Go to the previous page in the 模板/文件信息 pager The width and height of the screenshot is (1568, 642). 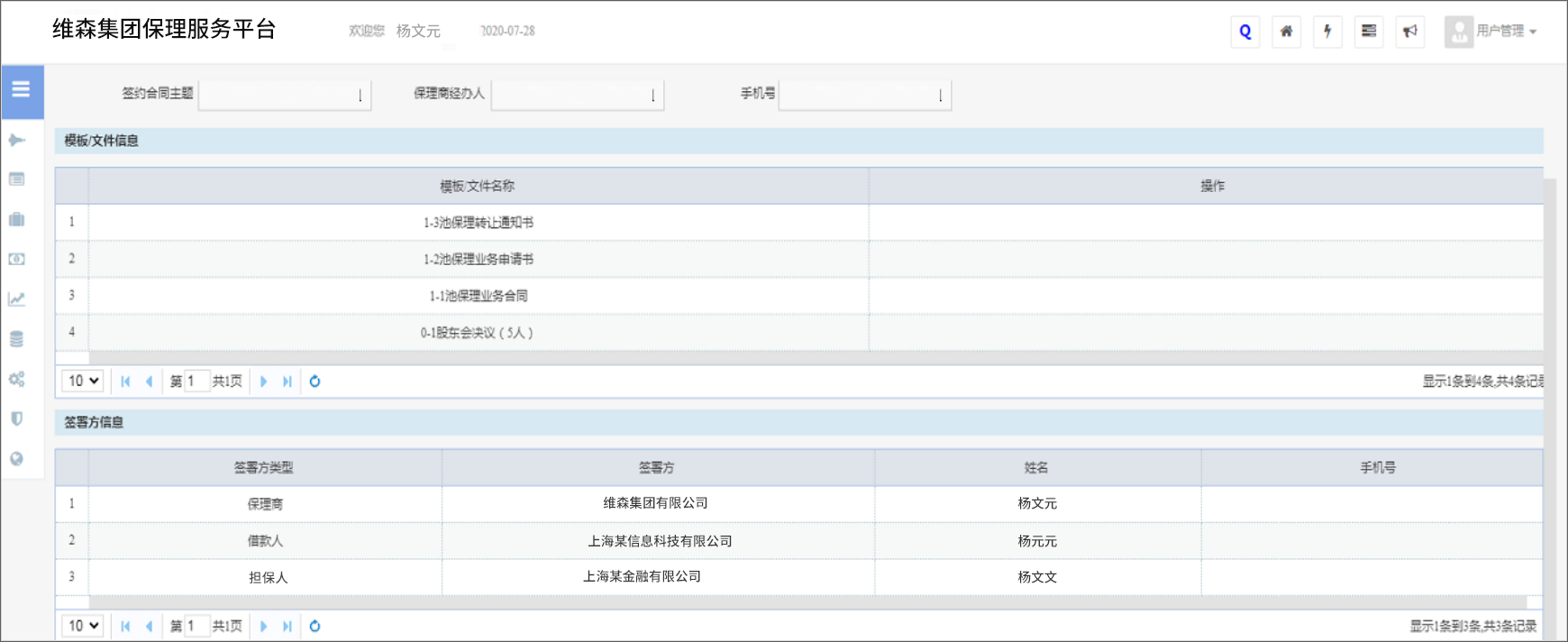[x=149, y=381]
